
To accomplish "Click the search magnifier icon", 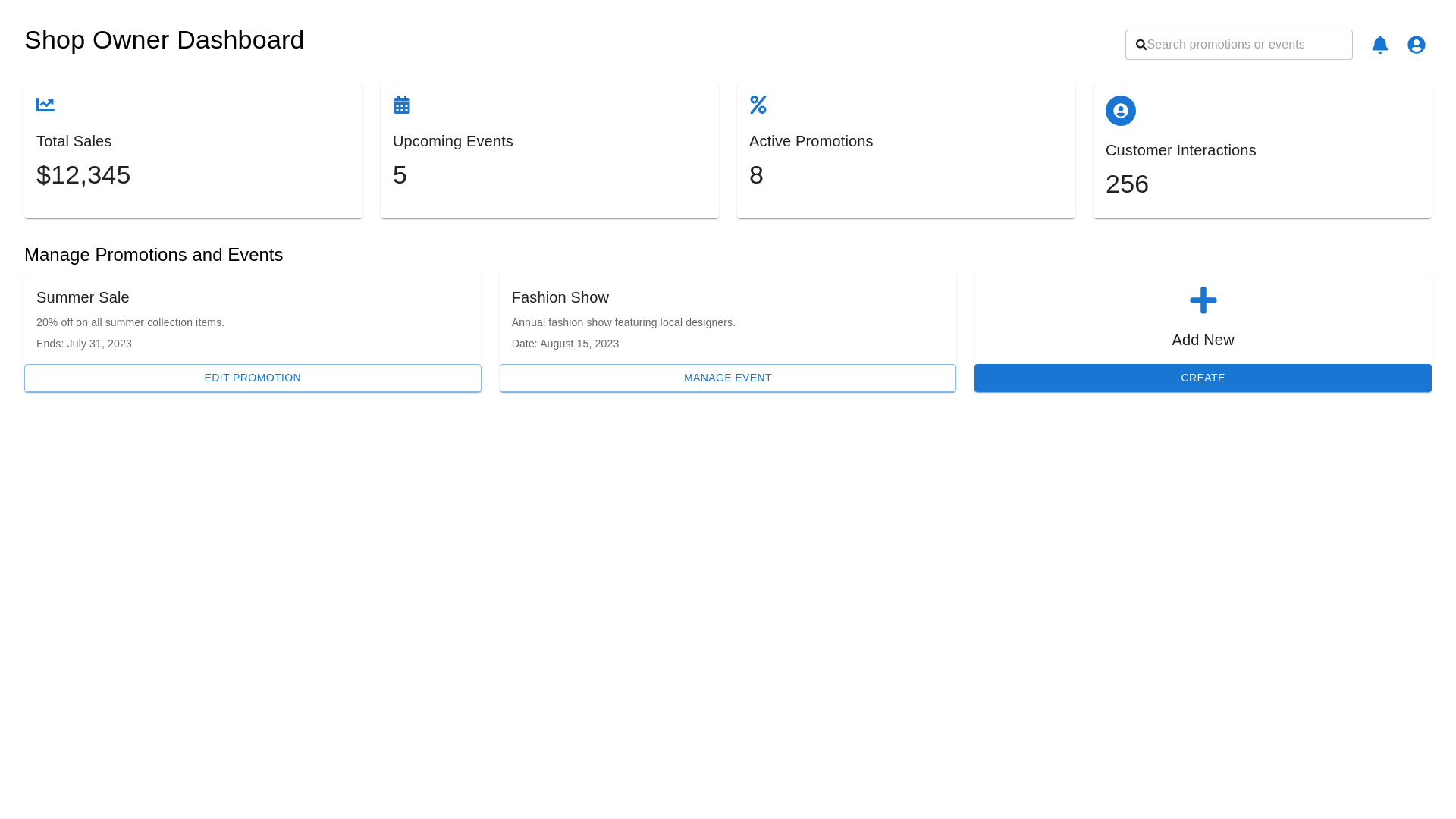I will 1141,45.
